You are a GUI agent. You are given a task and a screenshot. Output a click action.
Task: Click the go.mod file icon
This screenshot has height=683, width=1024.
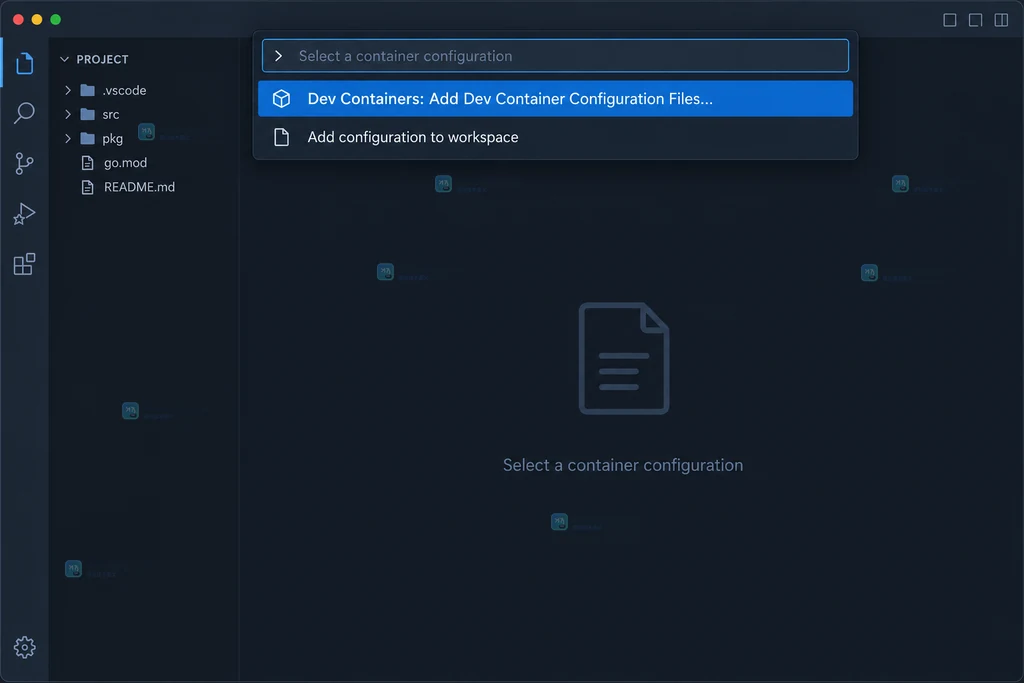88,163
